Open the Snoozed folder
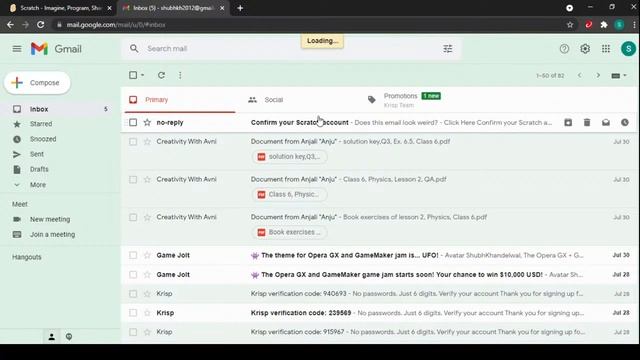The height and width of the screenshot is (360, 640). [43, 139]
